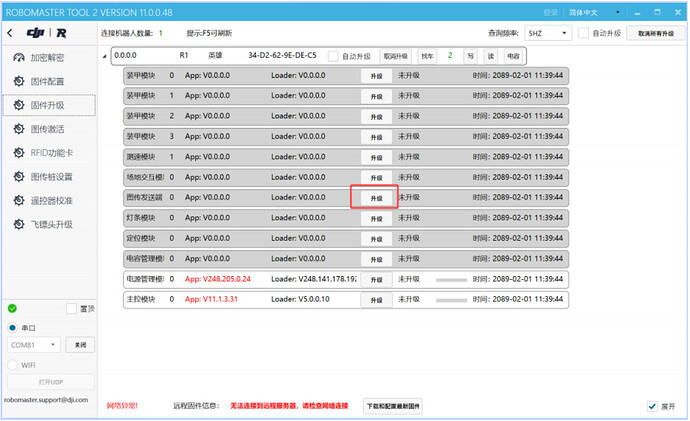Click the 图传桩设置 gear icon
Screen dimensions: 690x421
pyautogui.click(x=19, y=177)
